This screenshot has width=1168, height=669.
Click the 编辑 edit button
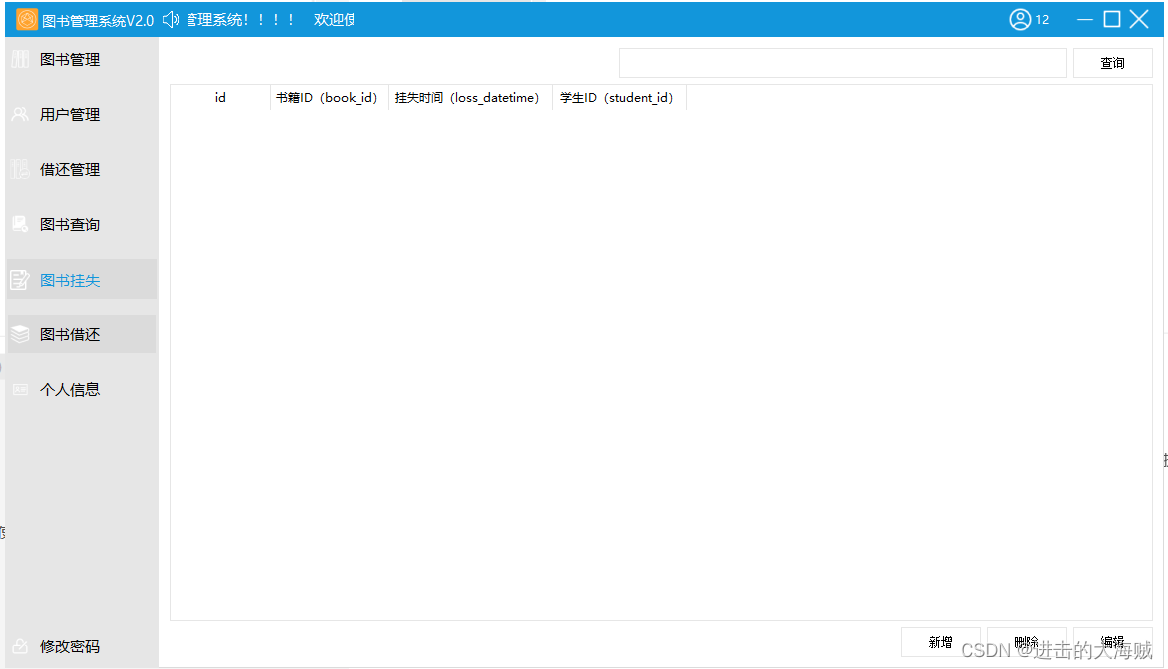[x=1112, y=641]
